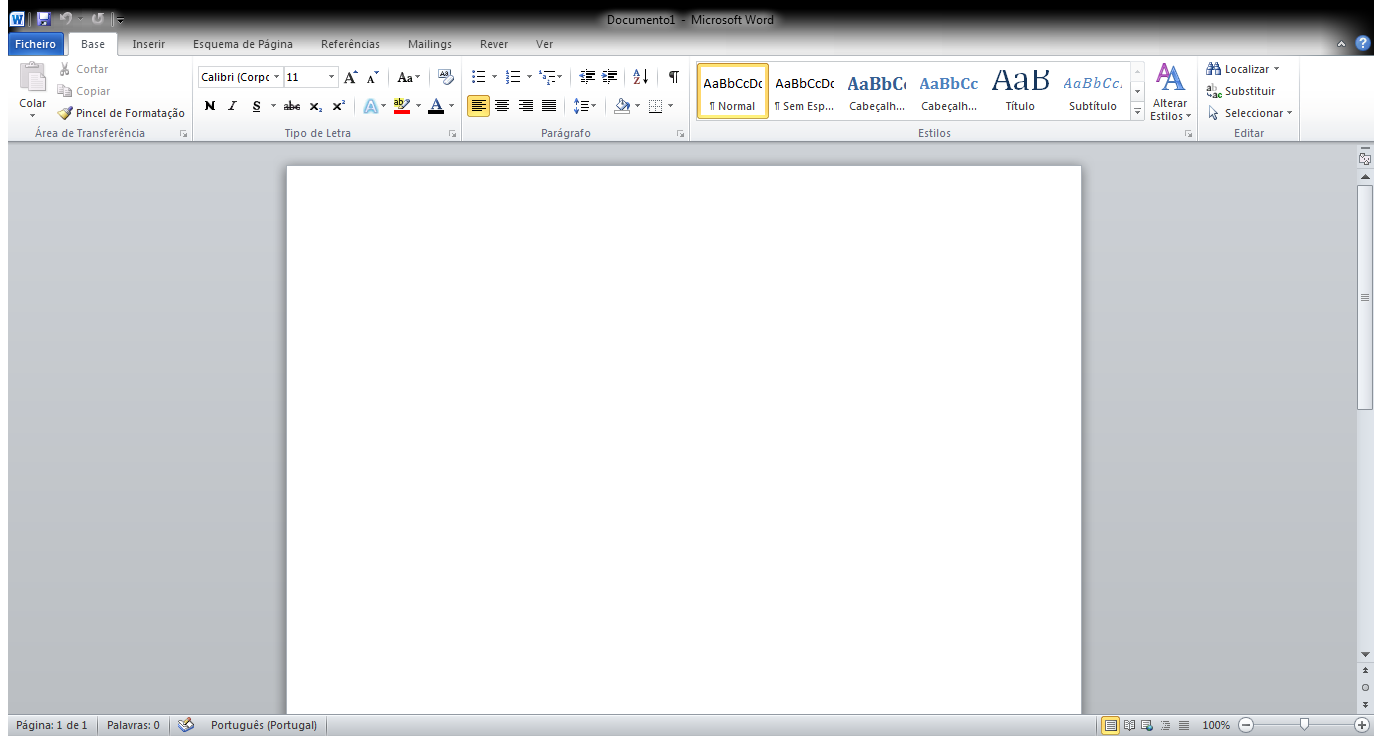This screenshot has height=744, width=1382.
Task: Click the vertical scrollbar thumb
Action: click(x=1365, y=297)
